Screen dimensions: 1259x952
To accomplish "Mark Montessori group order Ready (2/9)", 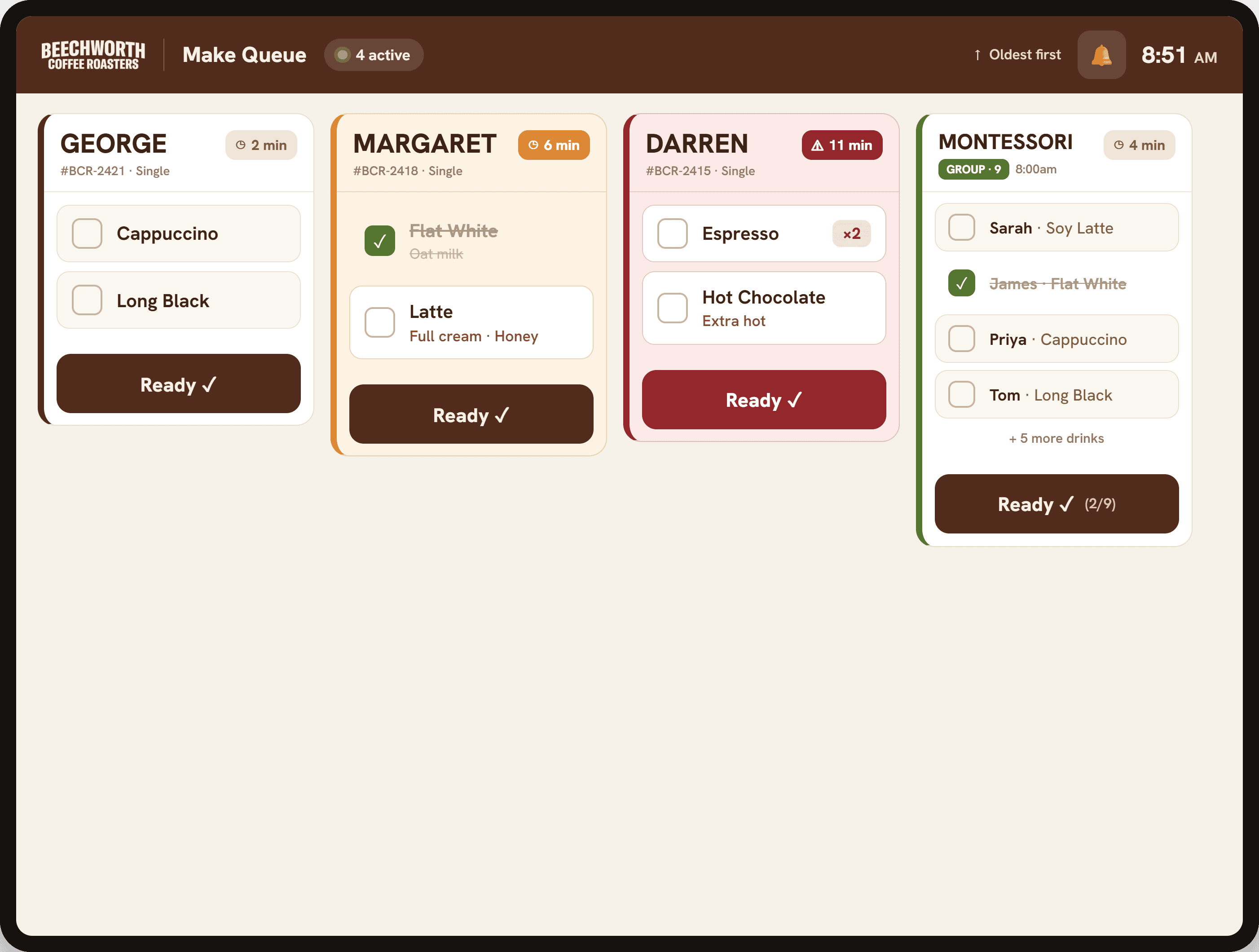I will pyautogui.click(x=1057, y=504).
